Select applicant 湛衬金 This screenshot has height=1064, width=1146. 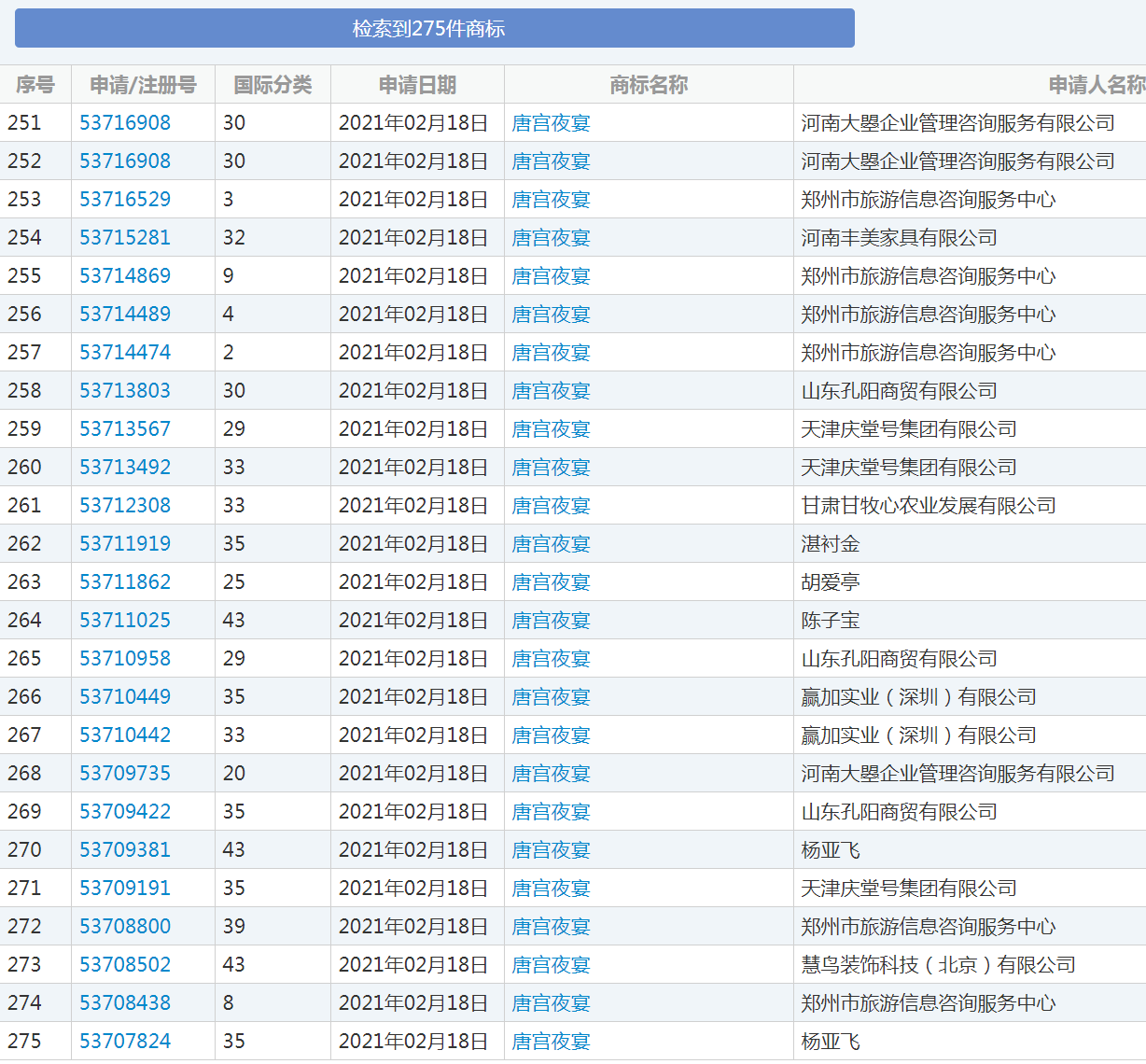tap(831, 543)
